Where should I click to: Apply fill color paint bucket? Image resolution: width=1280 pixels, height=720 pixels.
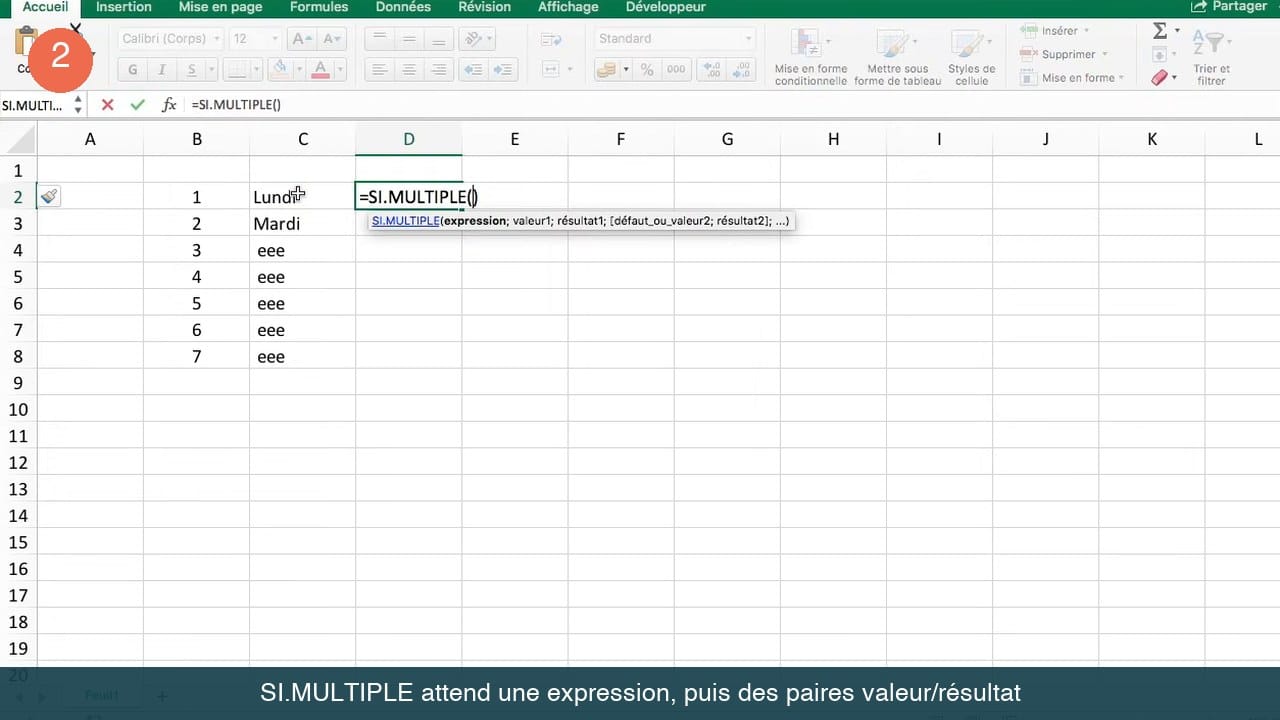click(279, 69)
